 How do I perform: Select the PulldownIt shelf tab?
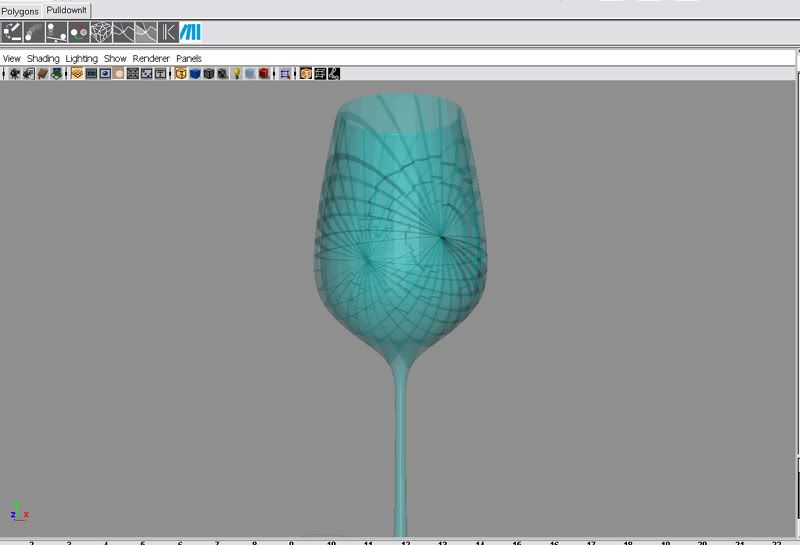point(67,10)
